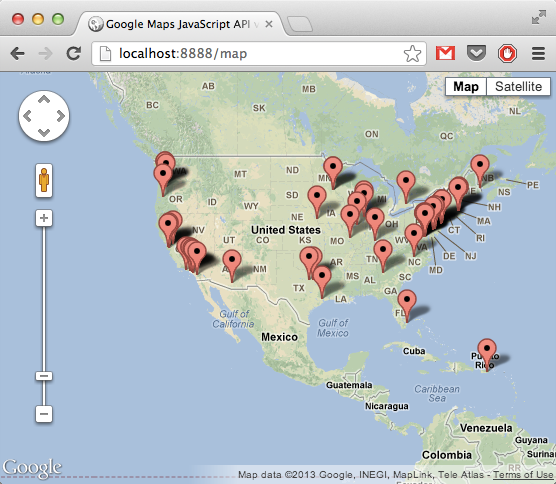Click the Google logo on the map
The height and width of the screenshot is (484, 556).
32,468
